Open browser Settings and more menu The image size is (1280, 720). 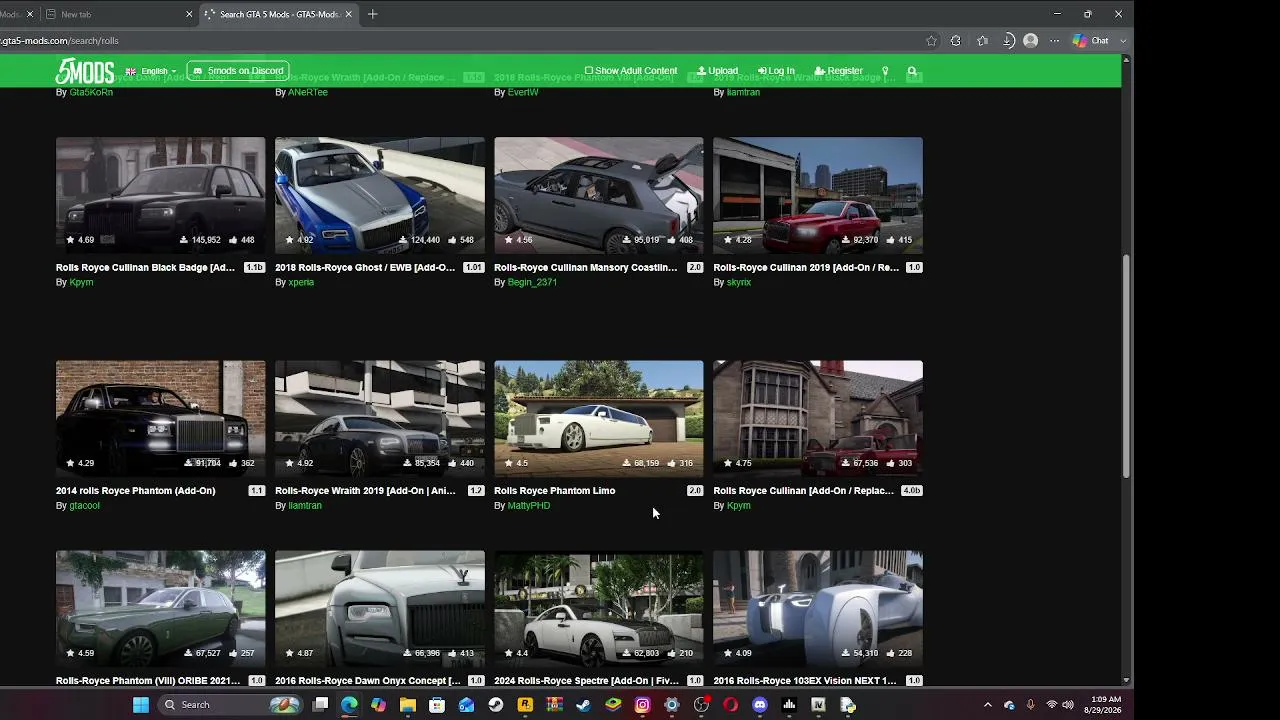point(1054,41)
